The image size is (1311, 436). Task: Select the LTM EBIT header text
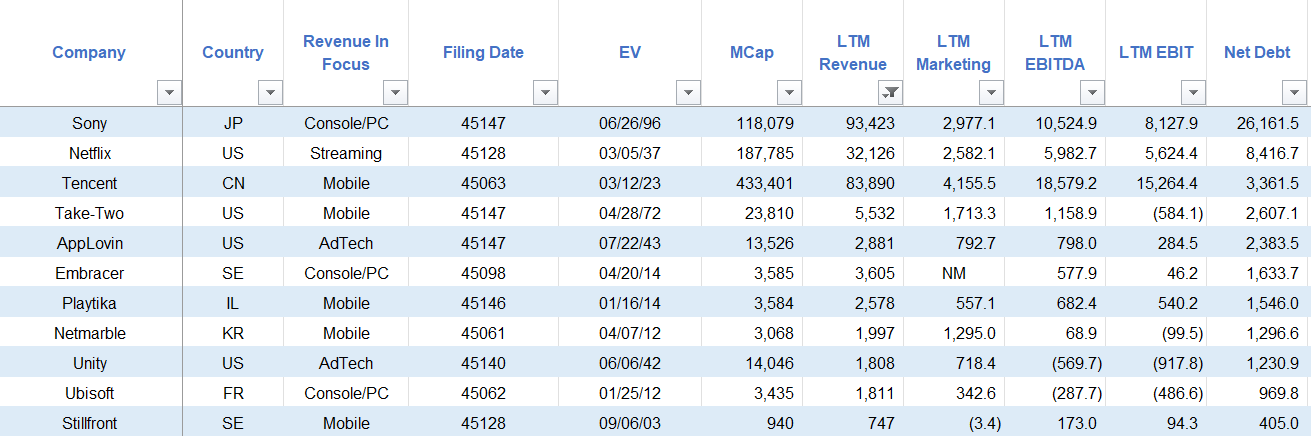[x=1156, y=52]
